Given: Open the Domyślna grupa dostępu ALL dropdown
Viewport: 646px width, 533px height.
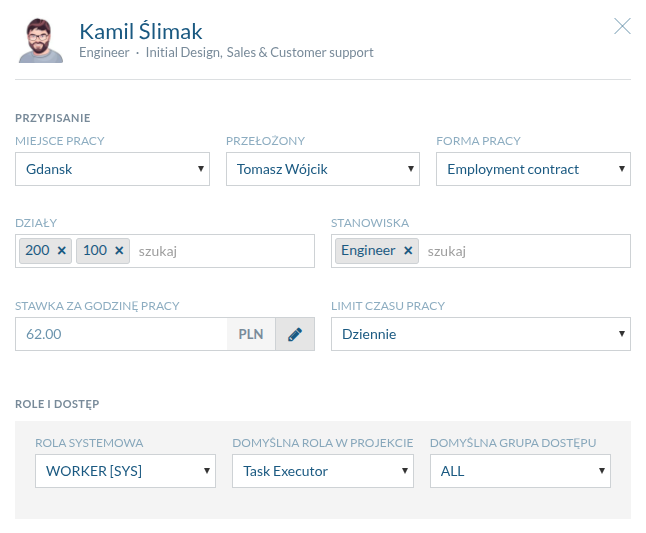Looking at the screenshot, I should point(520,471).
